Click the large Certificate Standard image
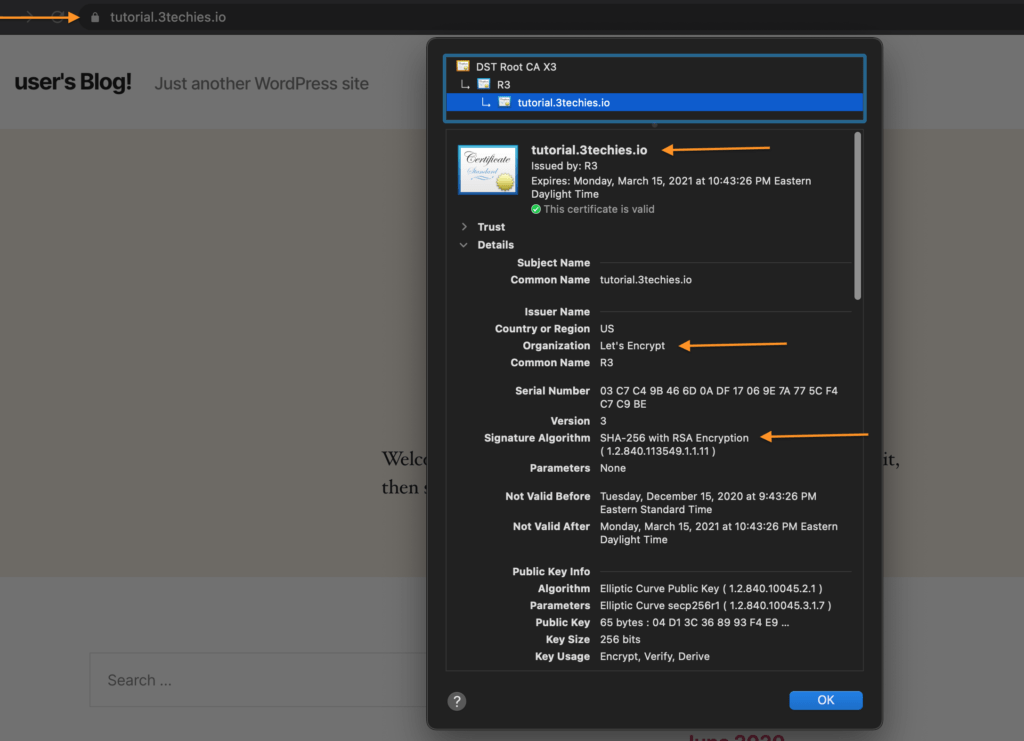This screenshot has width=1024, height=741. coord(487,169)
